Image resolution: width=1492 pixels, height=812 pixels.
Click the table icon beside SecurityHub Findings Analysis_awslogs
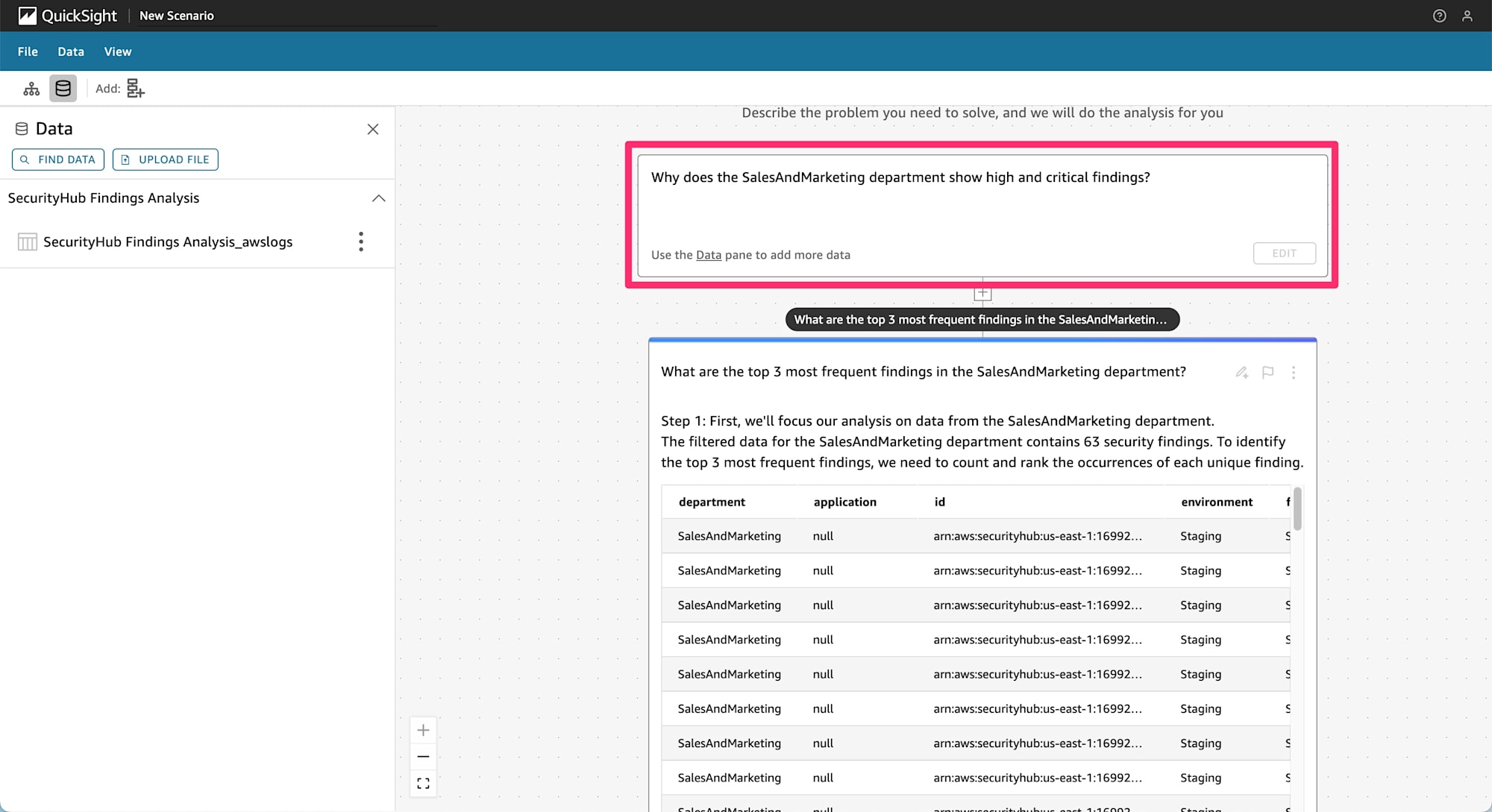[28, 242]
